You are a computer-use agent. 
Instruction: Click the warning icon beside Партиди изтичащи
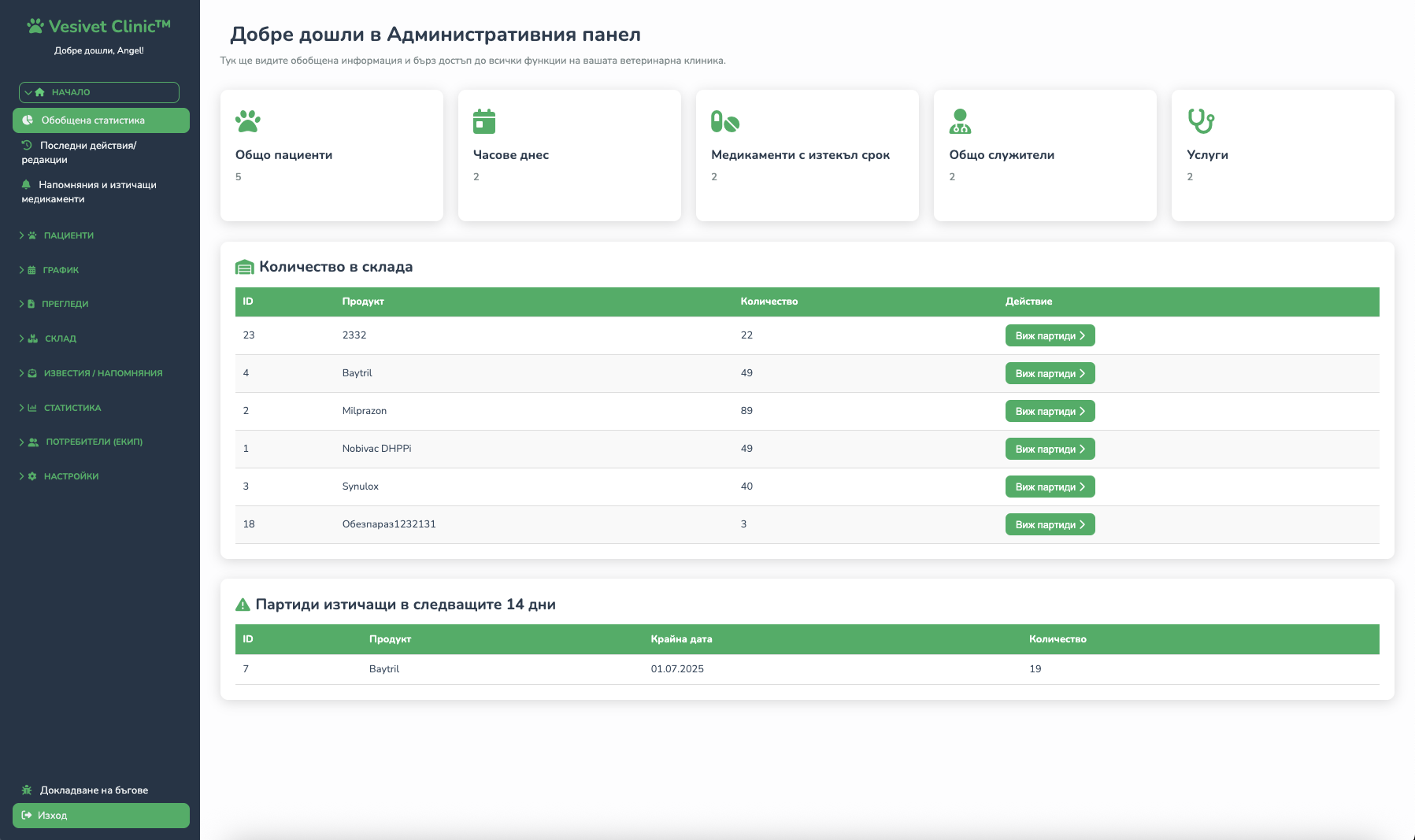coord(243,605)
